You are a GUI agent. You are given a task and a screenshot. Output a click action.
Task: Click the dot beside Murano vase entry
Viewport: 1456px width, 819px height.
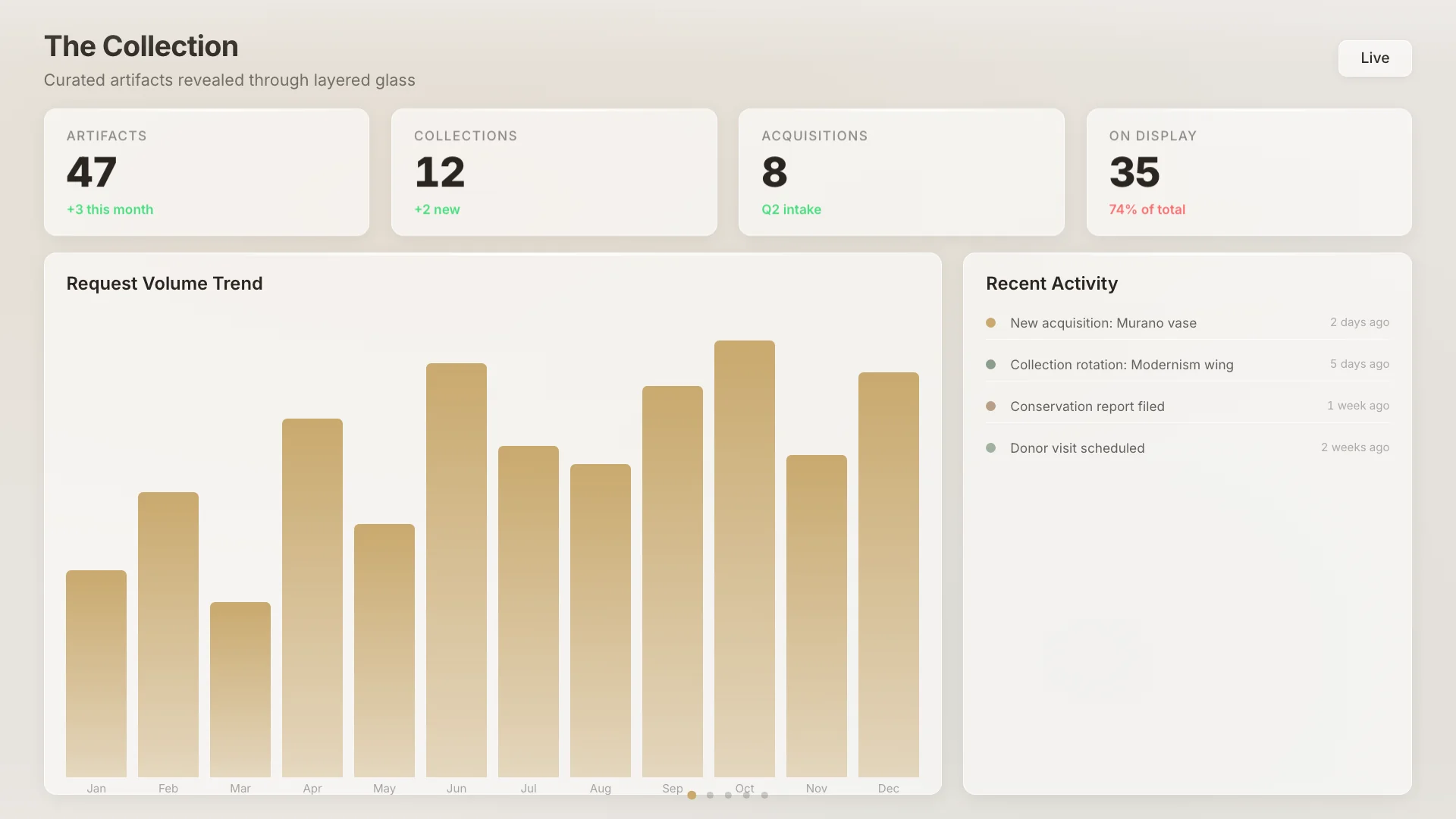click(x=990, y=323)
